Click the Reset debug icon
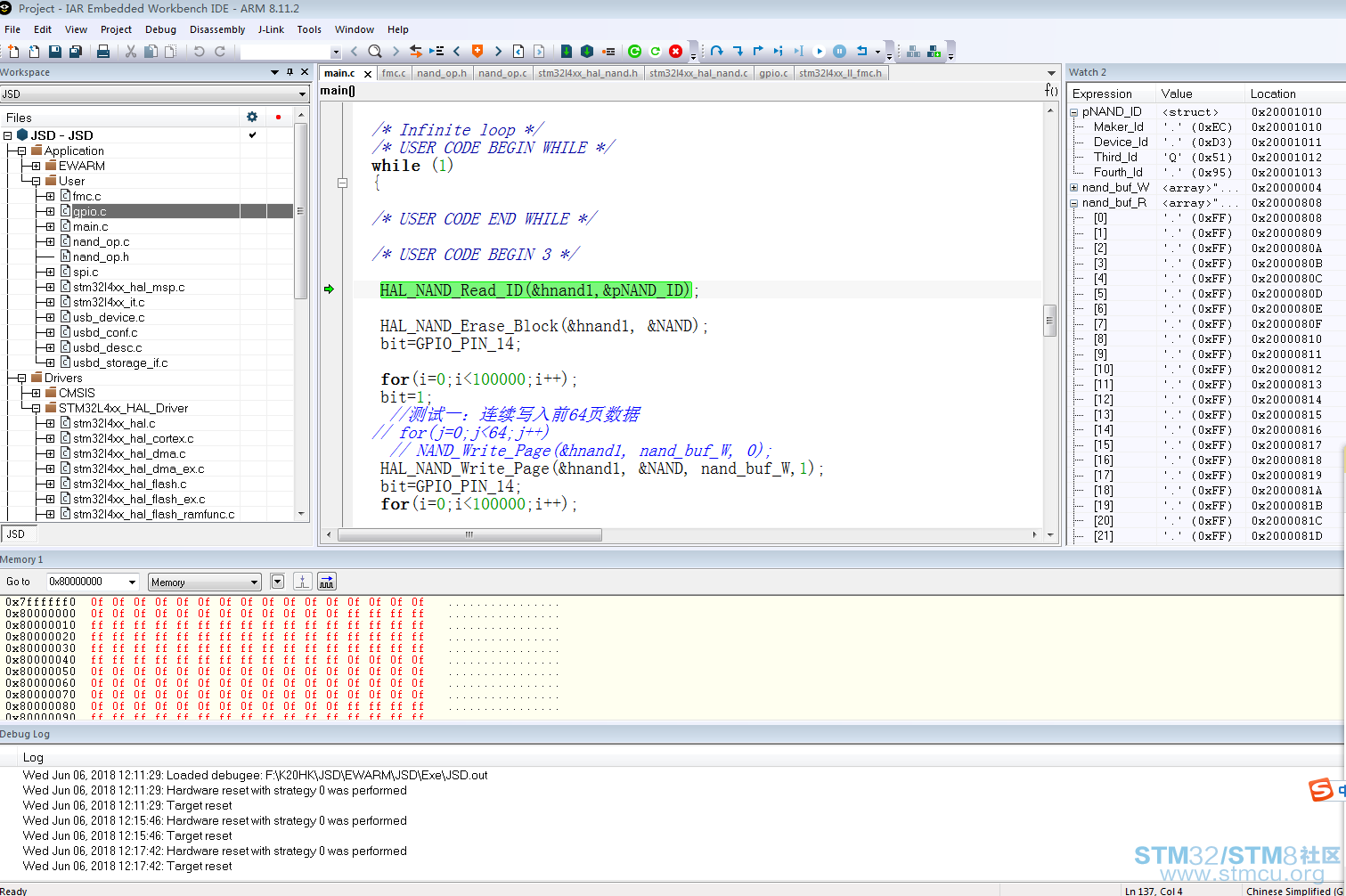1346x896 pixels. click(861, 52)
